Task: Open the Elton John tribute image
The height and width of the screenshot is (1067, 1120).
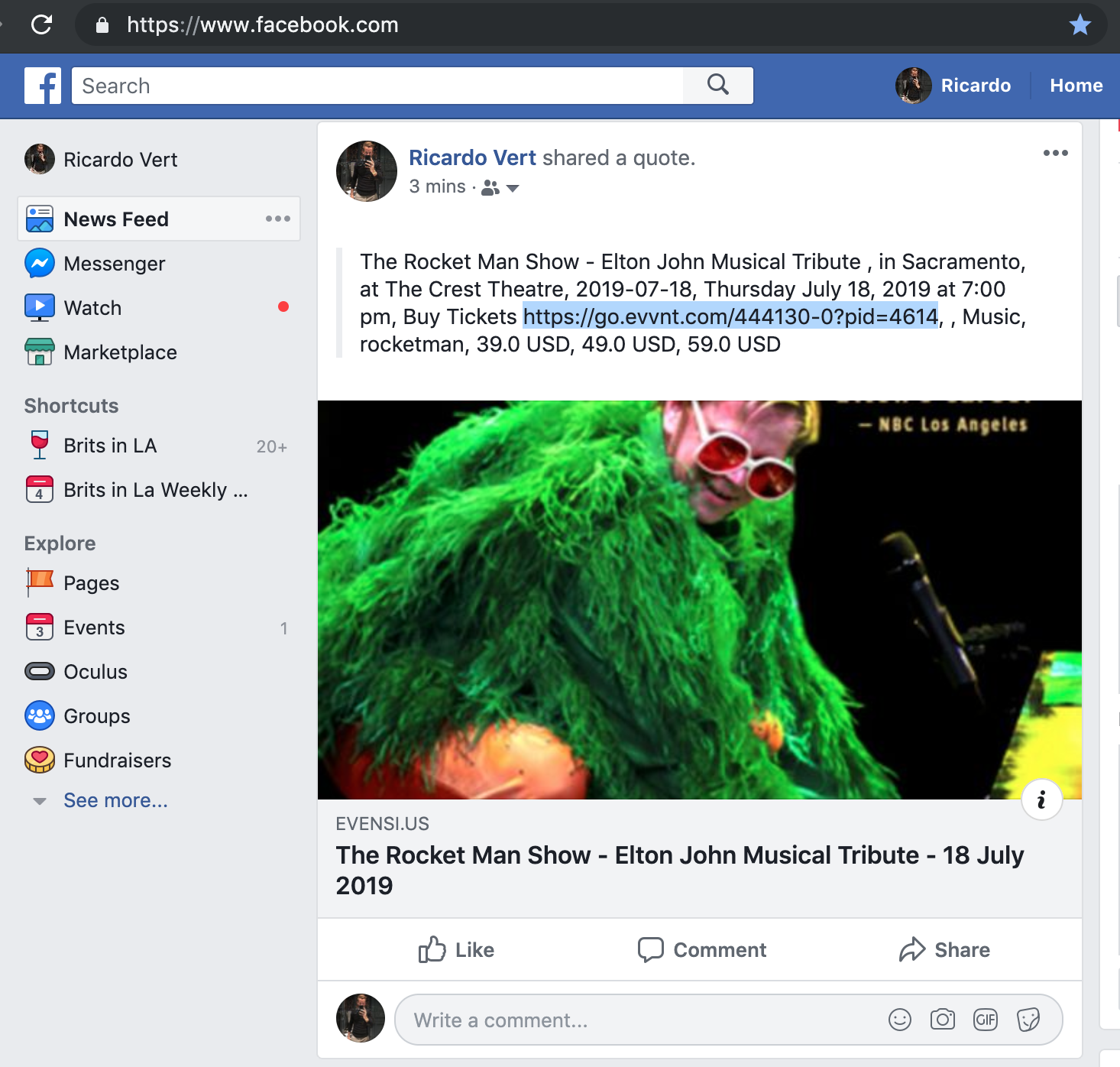Action: coord(700,600)
